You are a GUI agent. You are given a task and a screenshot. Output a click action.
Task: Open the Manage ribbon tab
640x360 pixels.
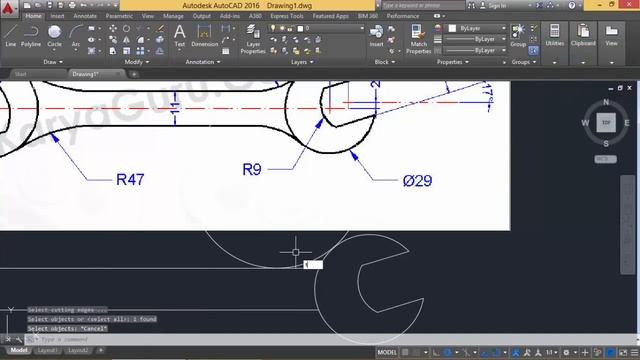173,16
